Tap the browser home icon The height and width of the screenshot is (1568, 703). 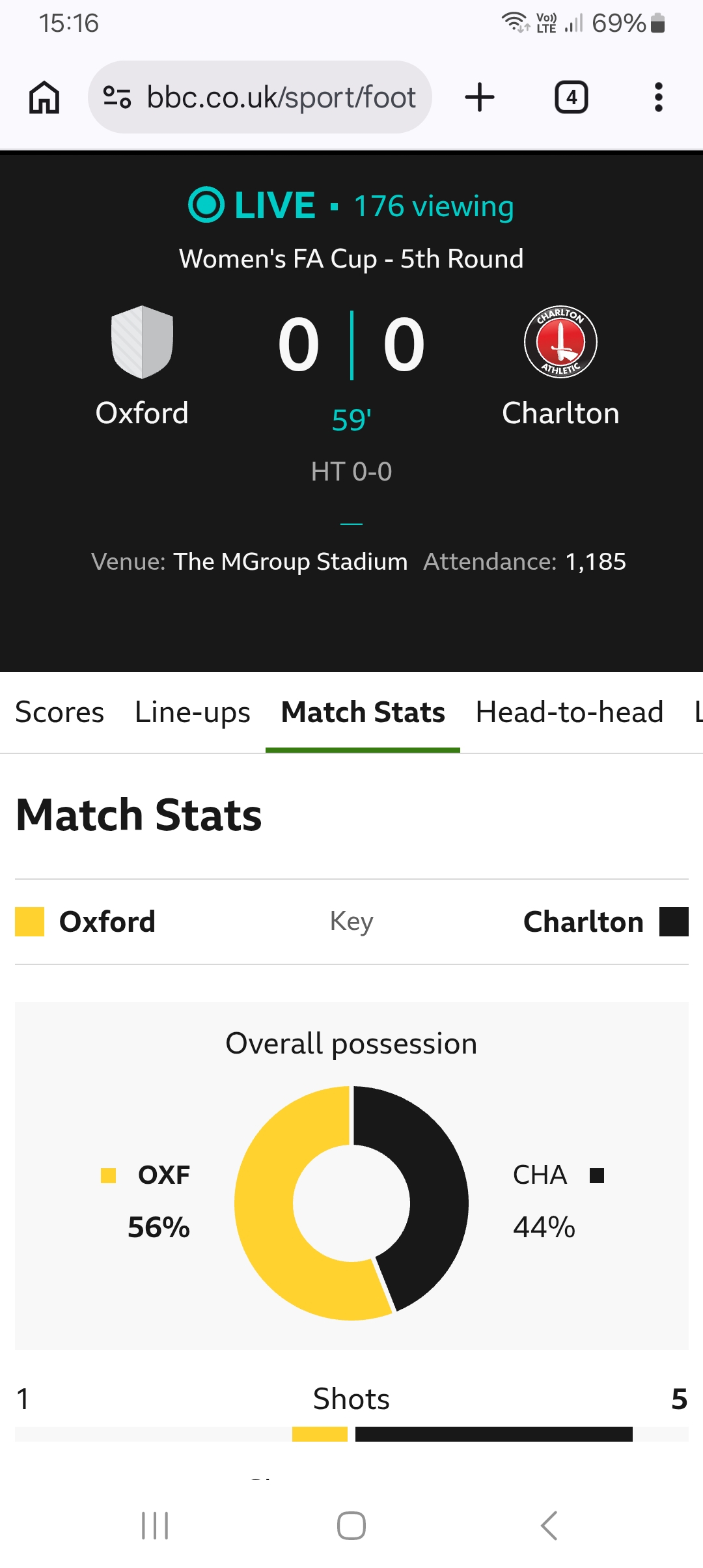(44, 98)
